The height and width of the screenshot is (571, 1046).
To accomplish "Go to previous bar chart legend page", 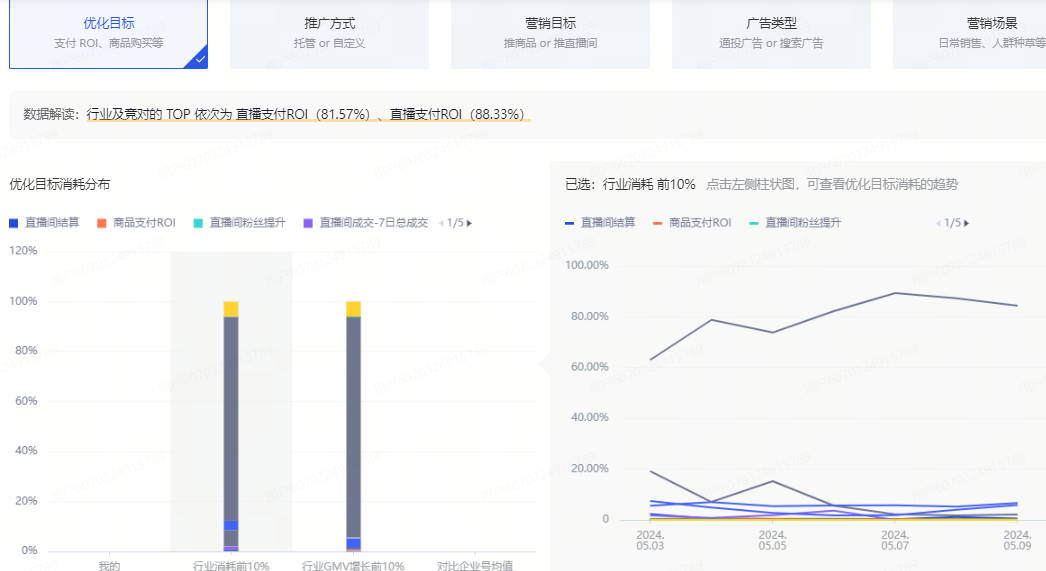I will tap(441, 223).
